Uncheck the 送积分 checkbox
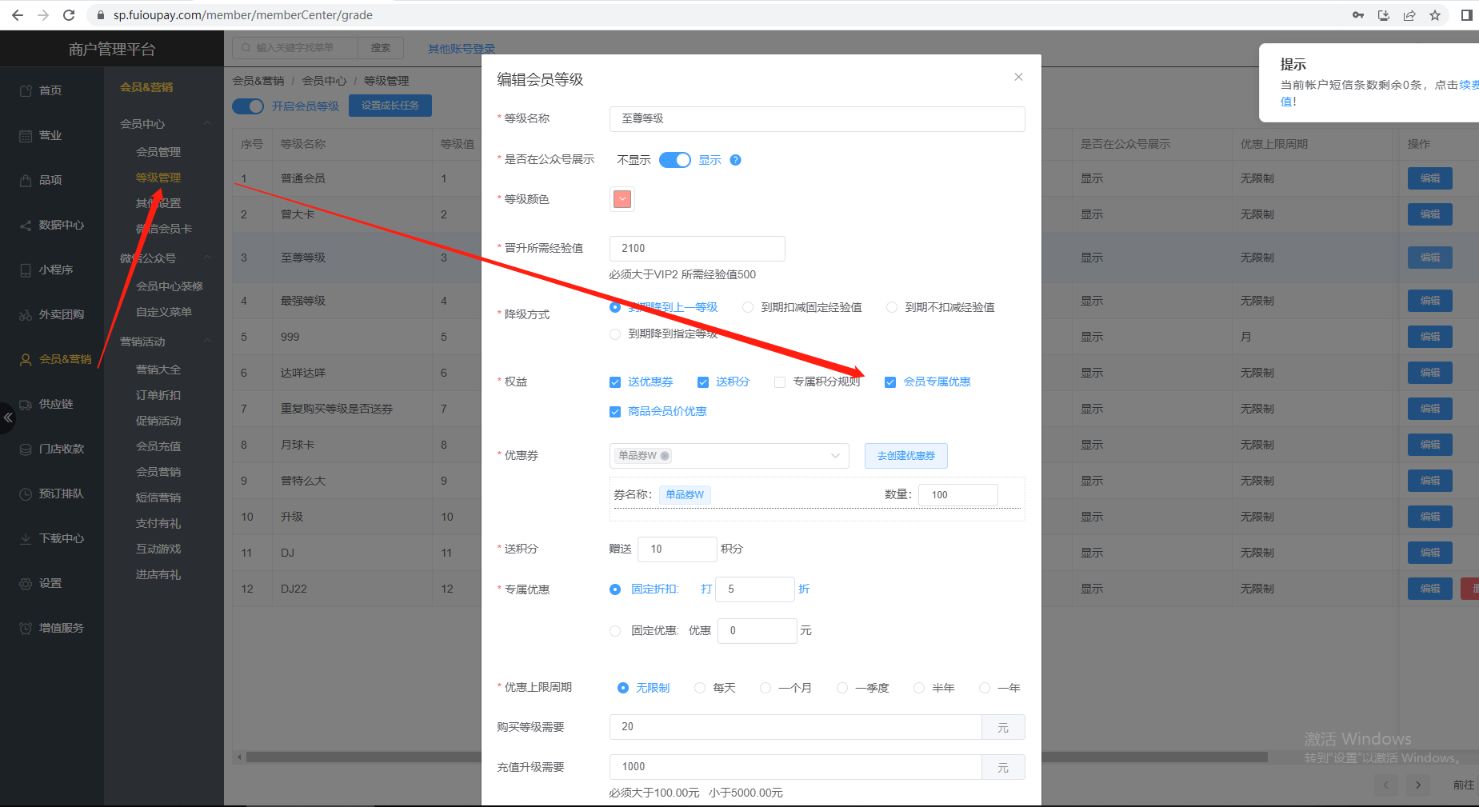Viewport: 1479px width, 807px height. (703, 382)
